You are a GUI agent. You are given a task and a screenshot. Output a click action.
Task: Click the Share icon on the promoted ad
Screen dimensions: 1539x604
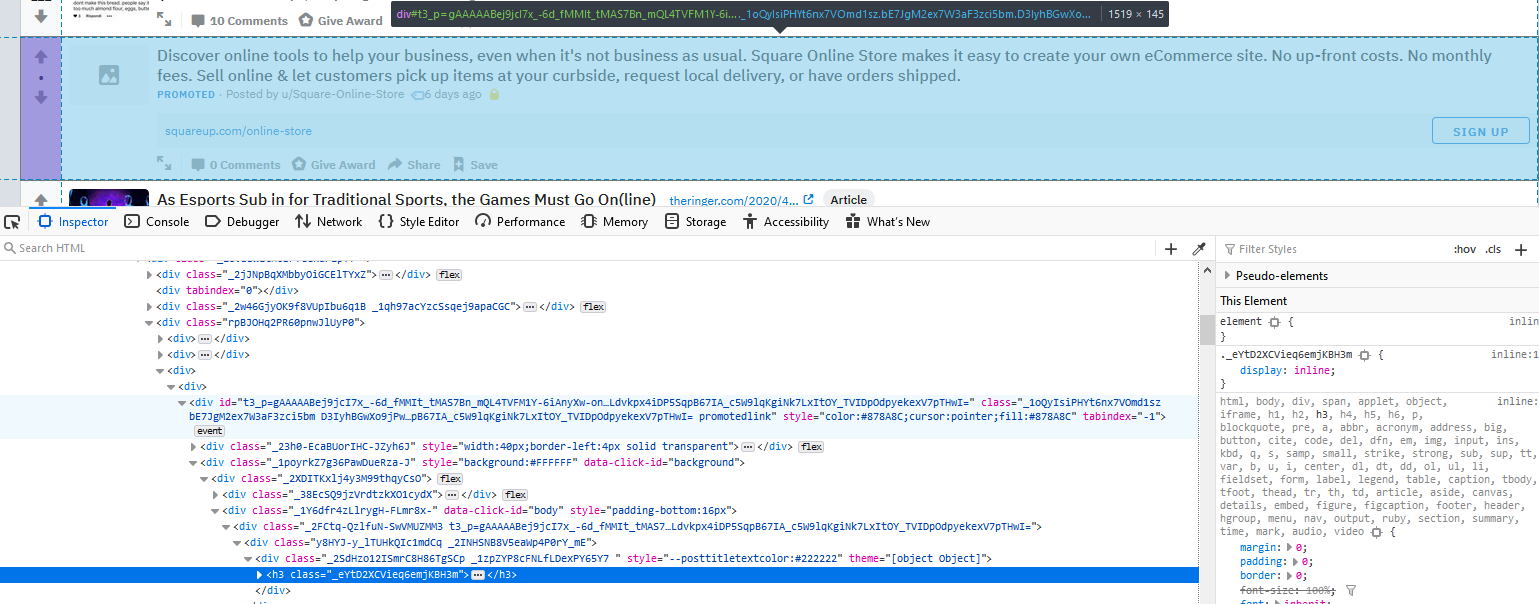pos(398,164)
